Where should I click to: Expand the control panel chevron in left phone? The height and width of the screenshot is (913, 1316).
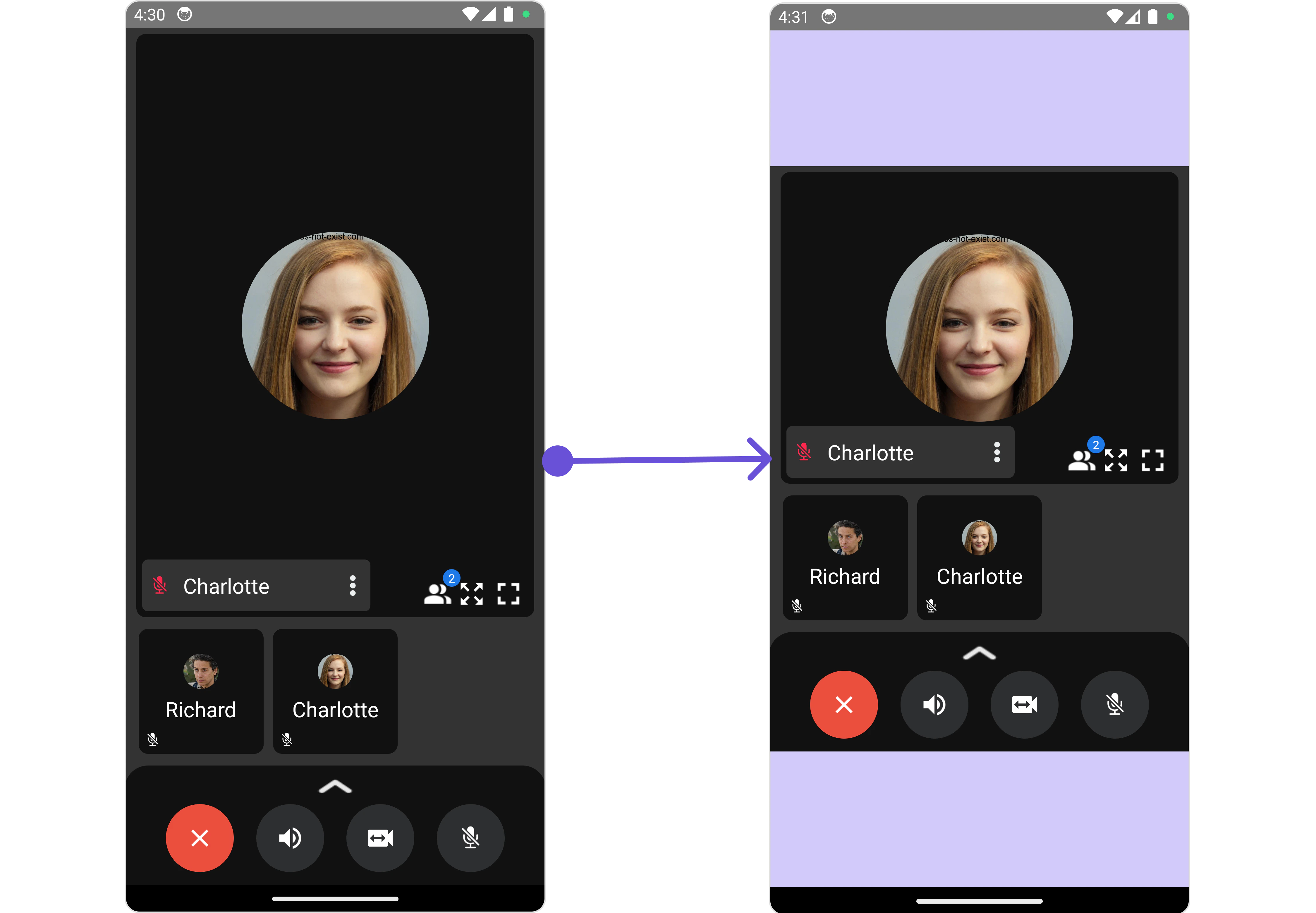tap(335, 787)
